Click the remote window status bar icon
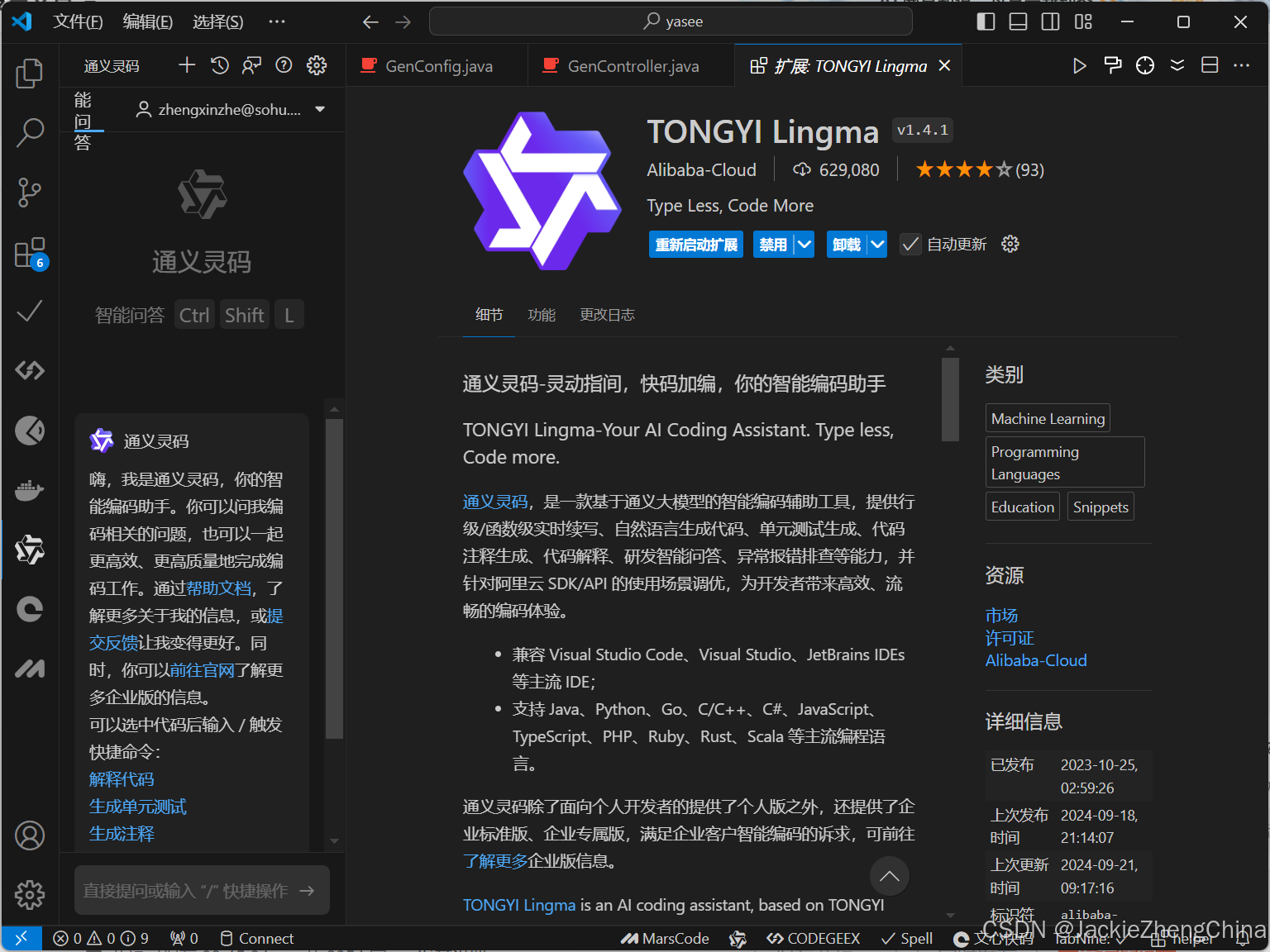Screen dimensions: 1270x952 [21, 938]
